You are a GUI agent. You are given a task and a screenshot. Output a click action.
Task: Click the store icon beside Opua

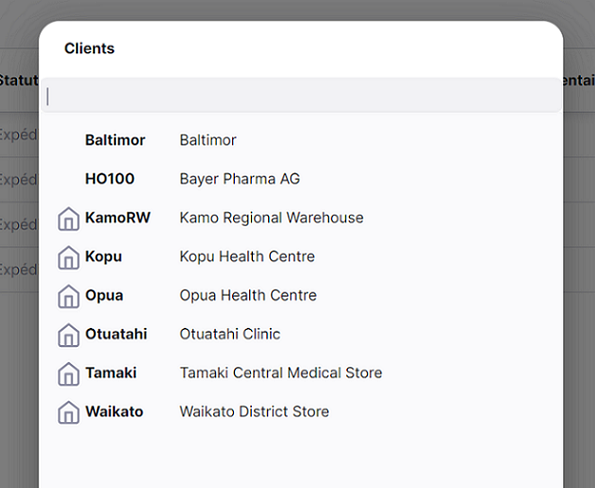click(x=69, y=296)
